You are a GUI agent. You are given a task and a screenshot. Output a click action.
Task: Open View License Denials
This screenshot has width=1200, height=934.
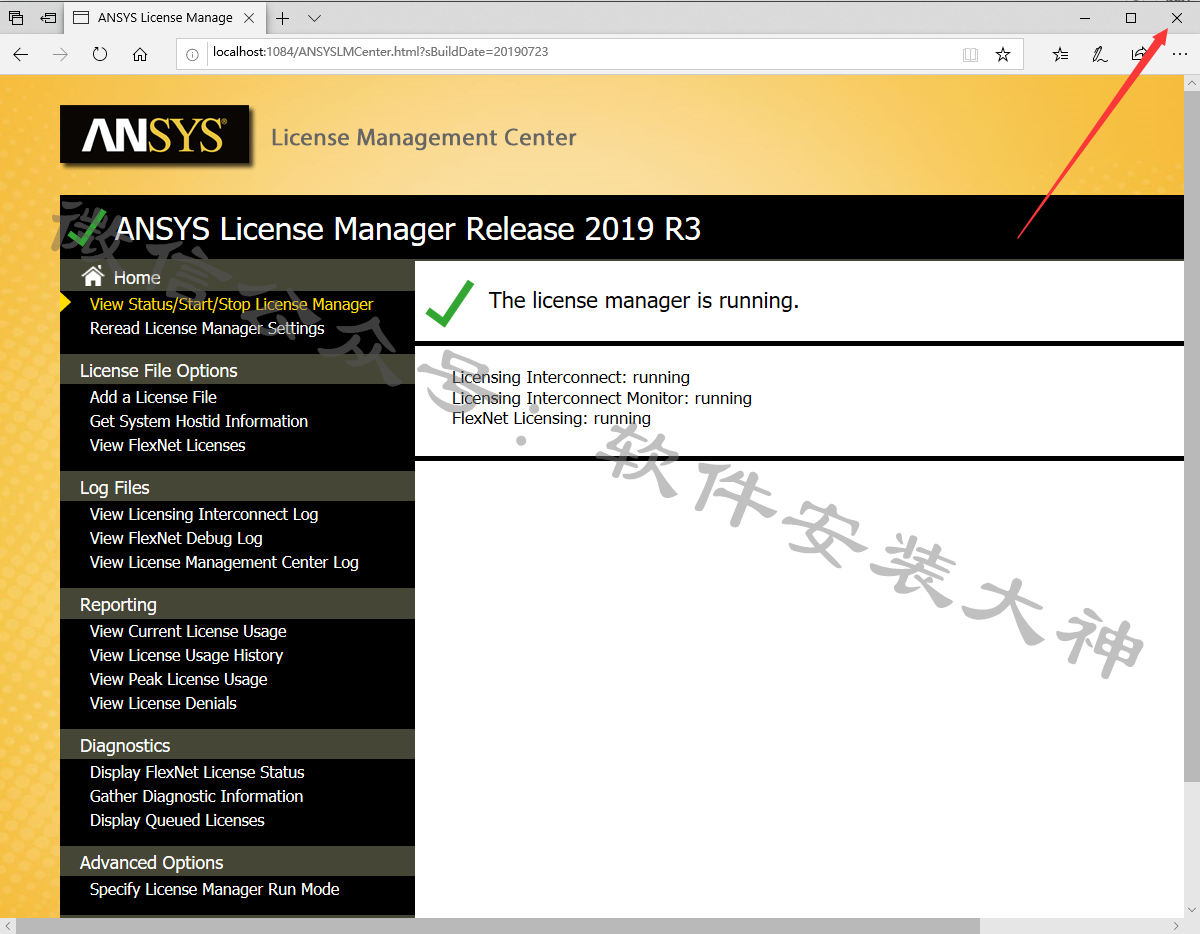(x=163, y=703)
